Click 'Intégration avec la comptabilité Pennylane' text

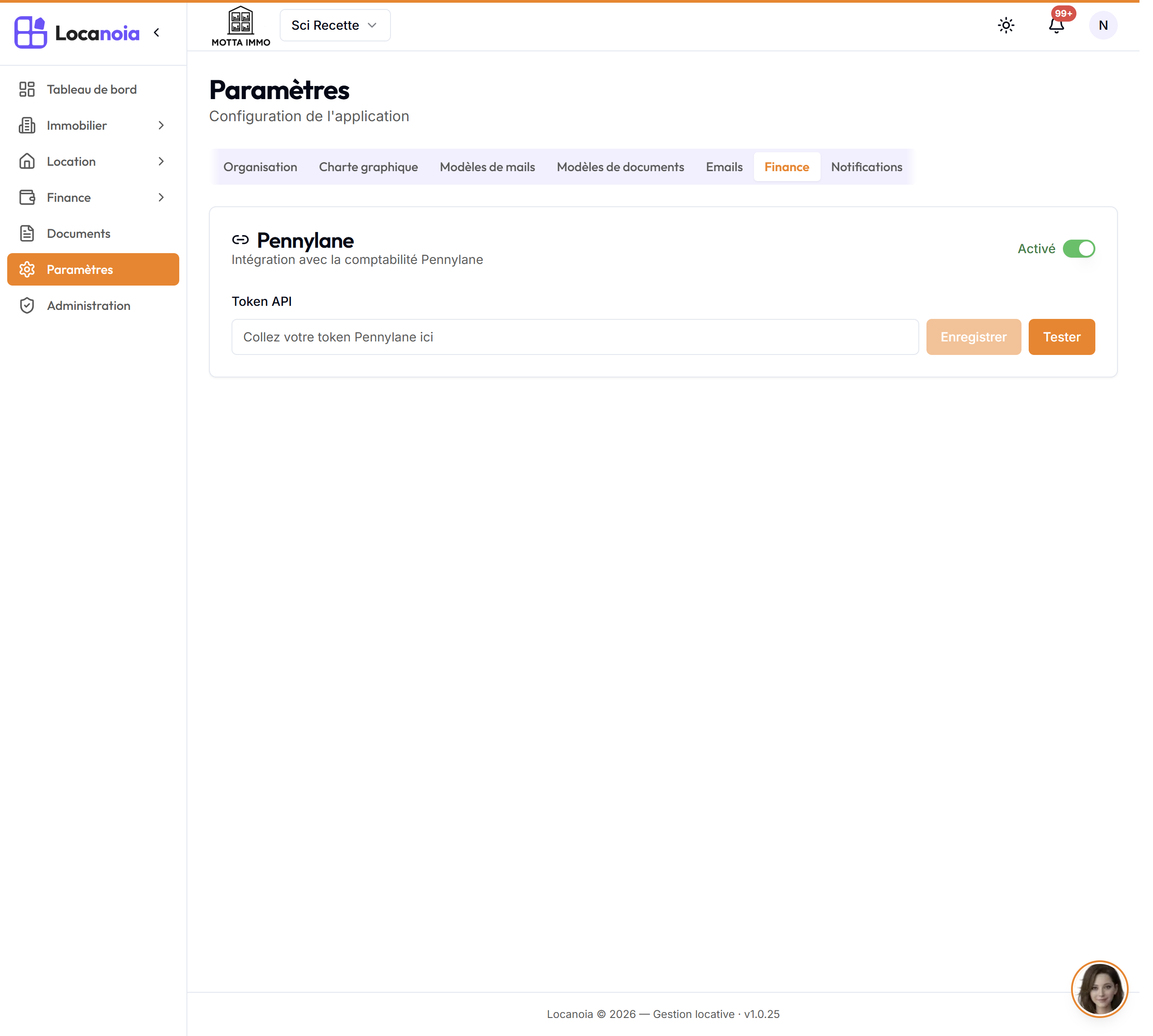357,259
